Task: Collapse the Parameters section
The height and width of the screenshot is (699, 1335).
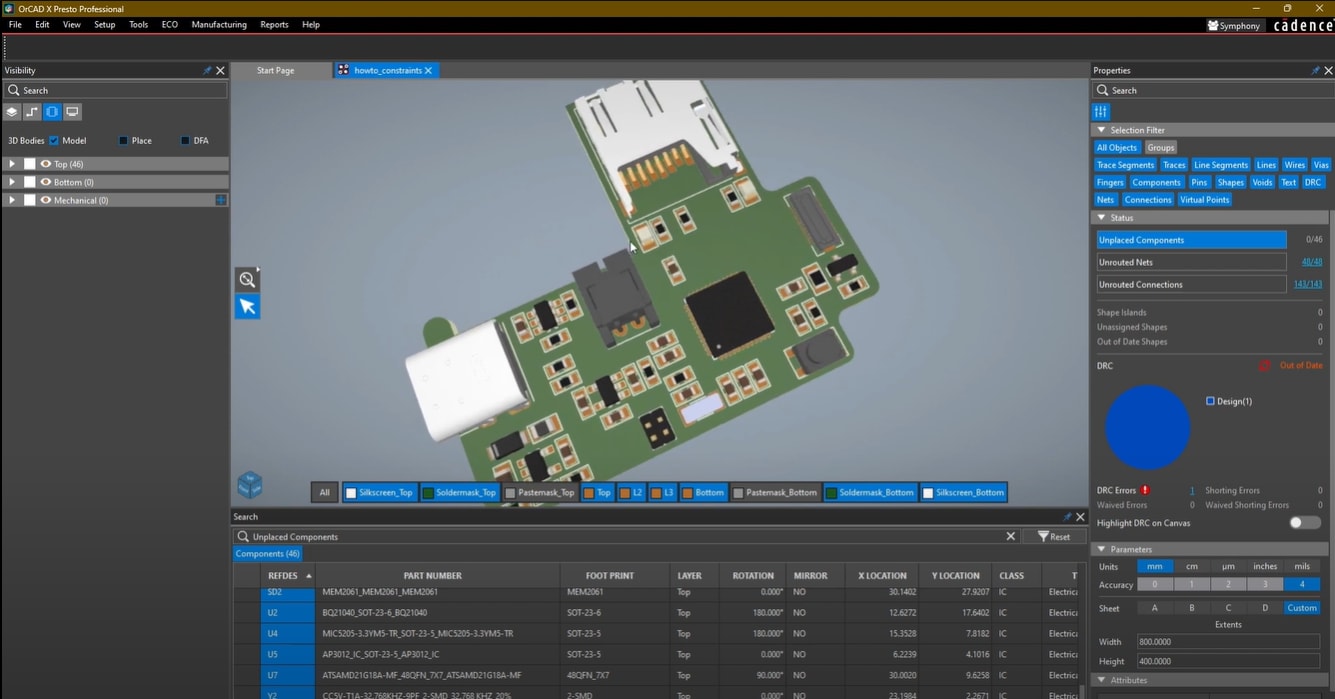Action: point(1101,549)
